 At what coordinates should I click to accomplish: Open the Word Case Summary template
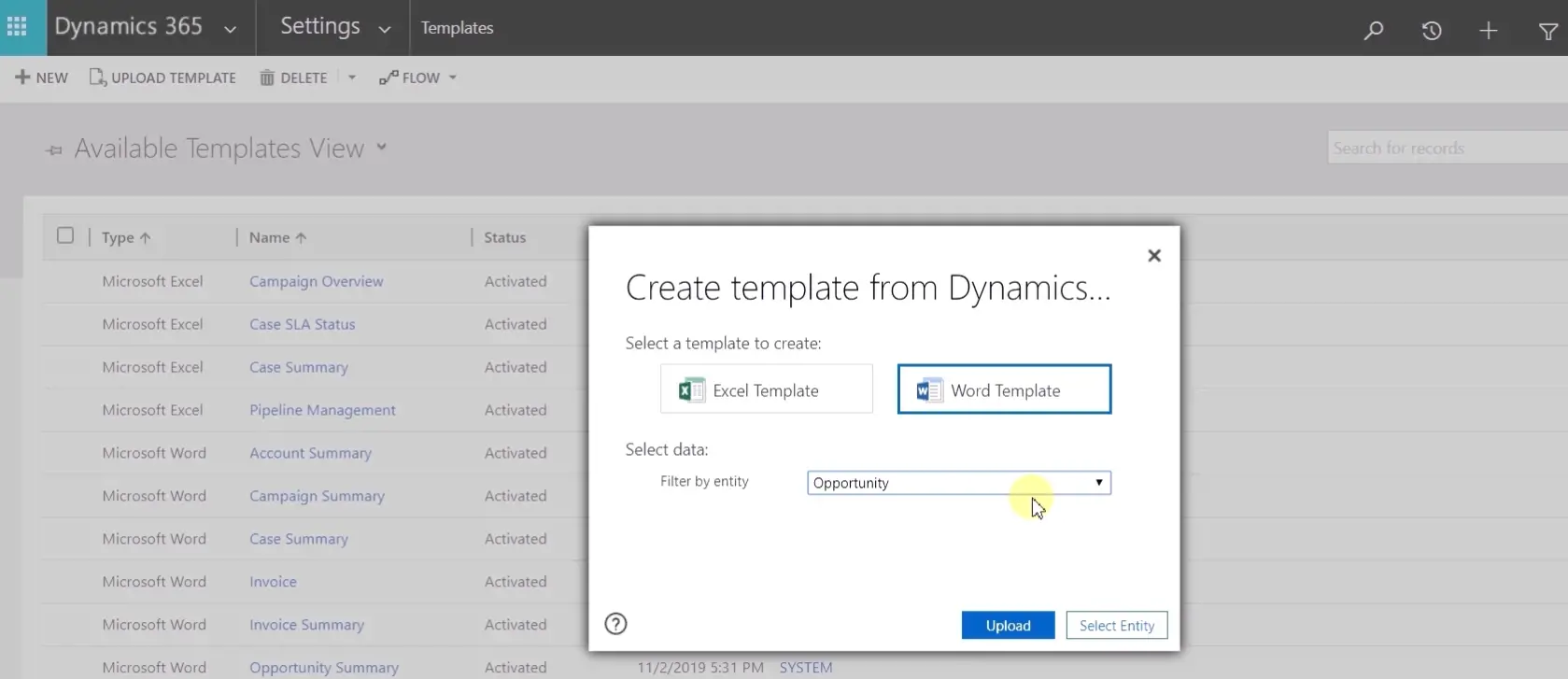pos(299,539)
